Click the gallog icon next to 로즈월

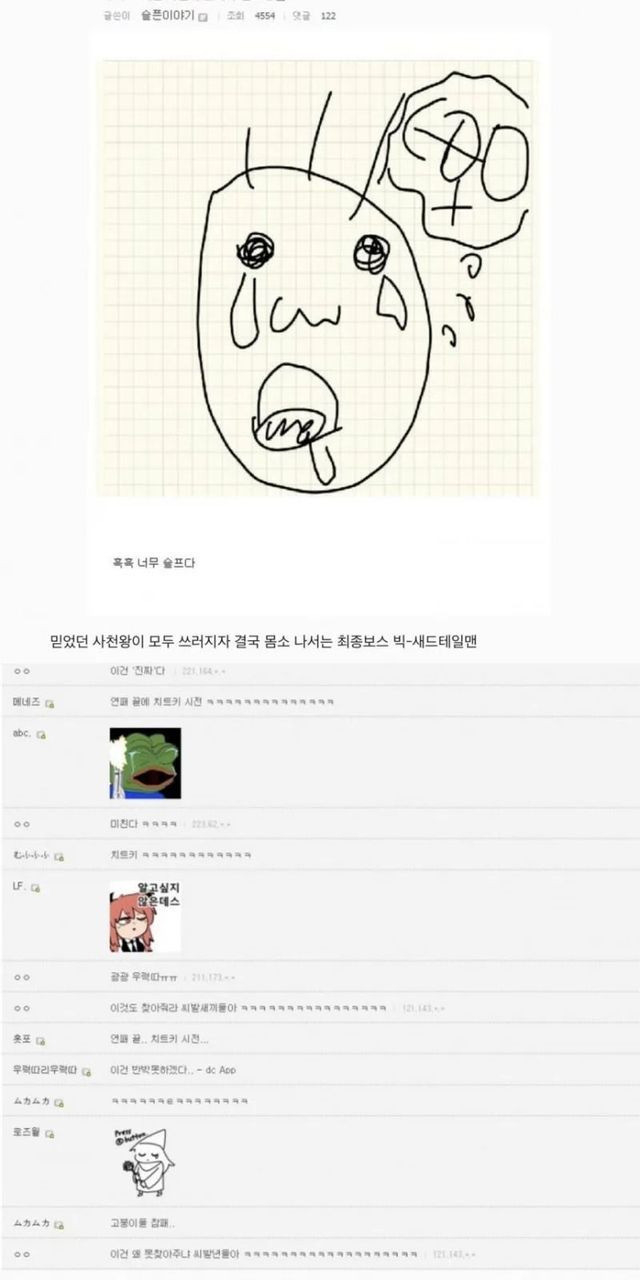click(50, 1133)
